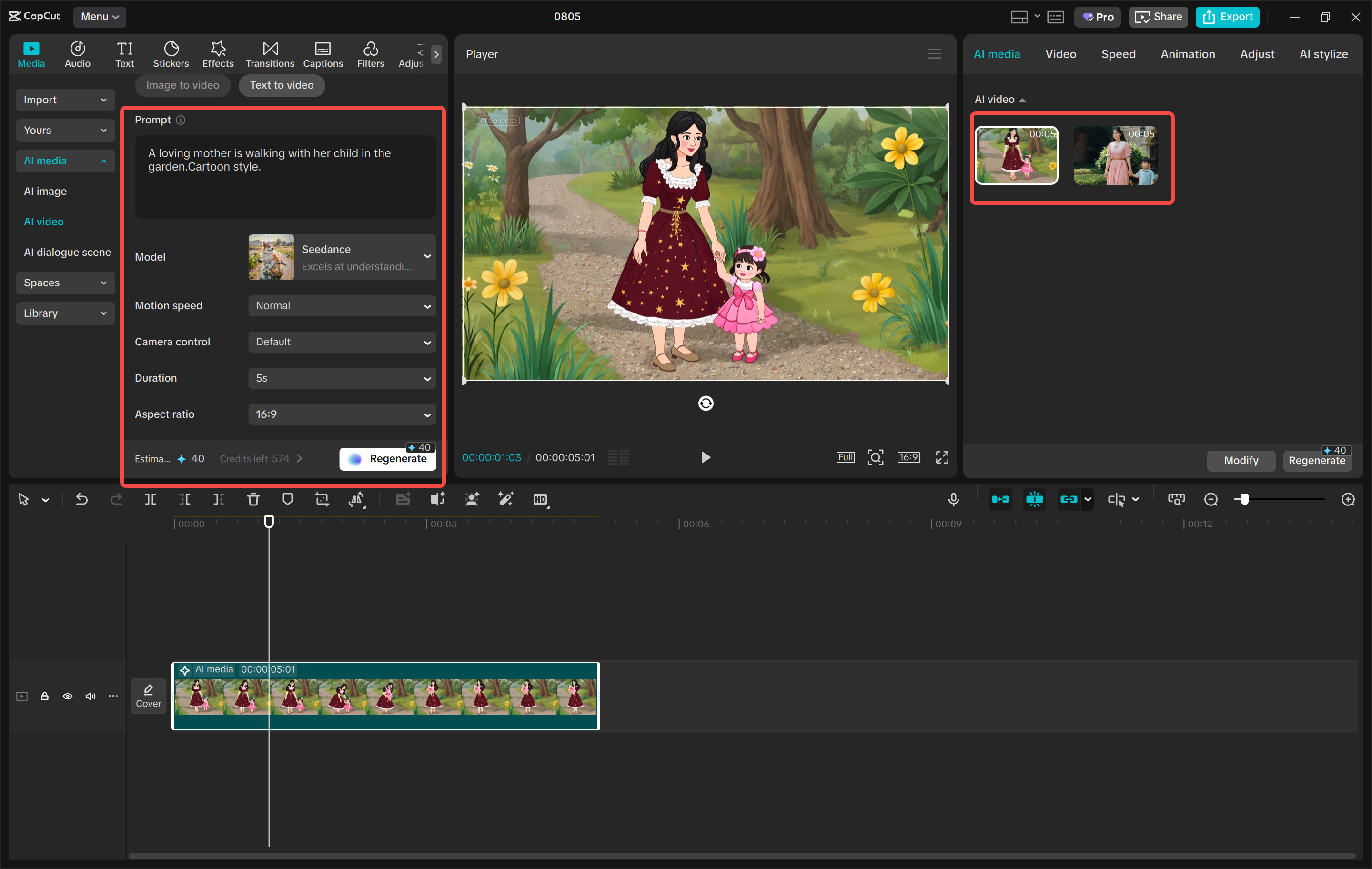Hide the AI media track with the eye icon
Viewport: 1372px width, 869px height.
point(67,697)
